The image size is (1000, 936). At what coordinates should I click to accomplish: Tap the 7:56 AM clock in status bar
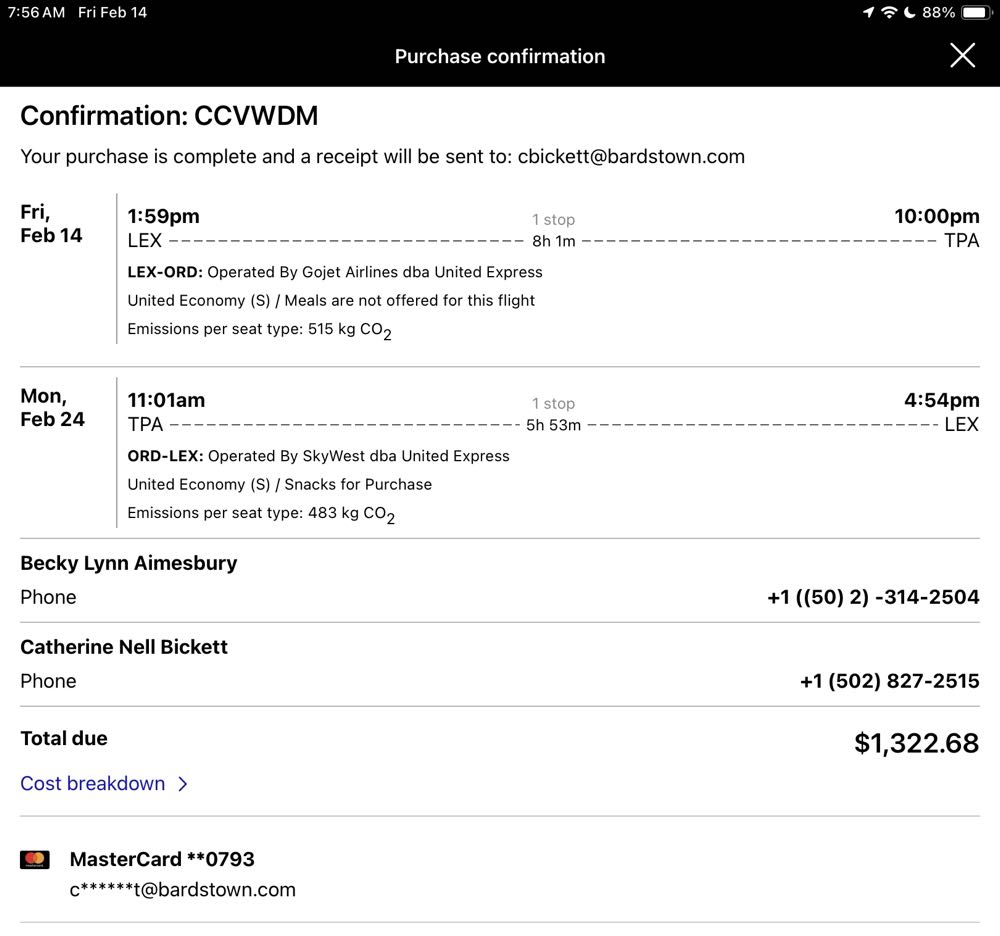(36, 13)
